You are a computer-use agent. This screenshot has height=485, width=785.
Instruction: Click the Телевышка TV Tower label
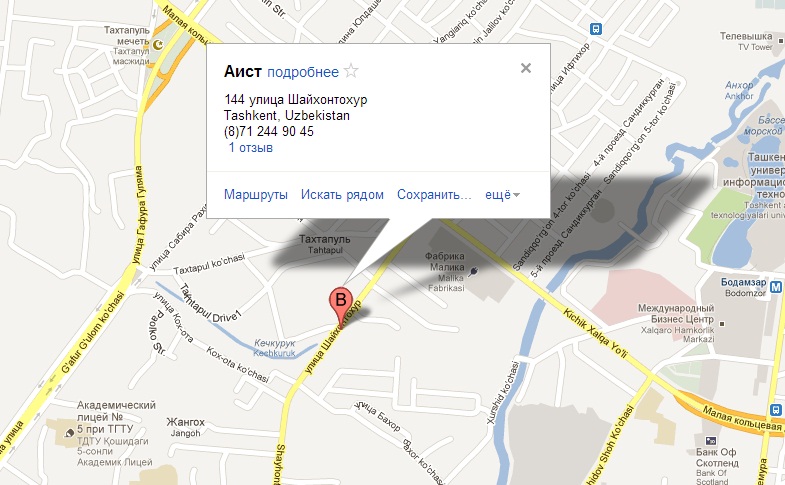(748, 41)
